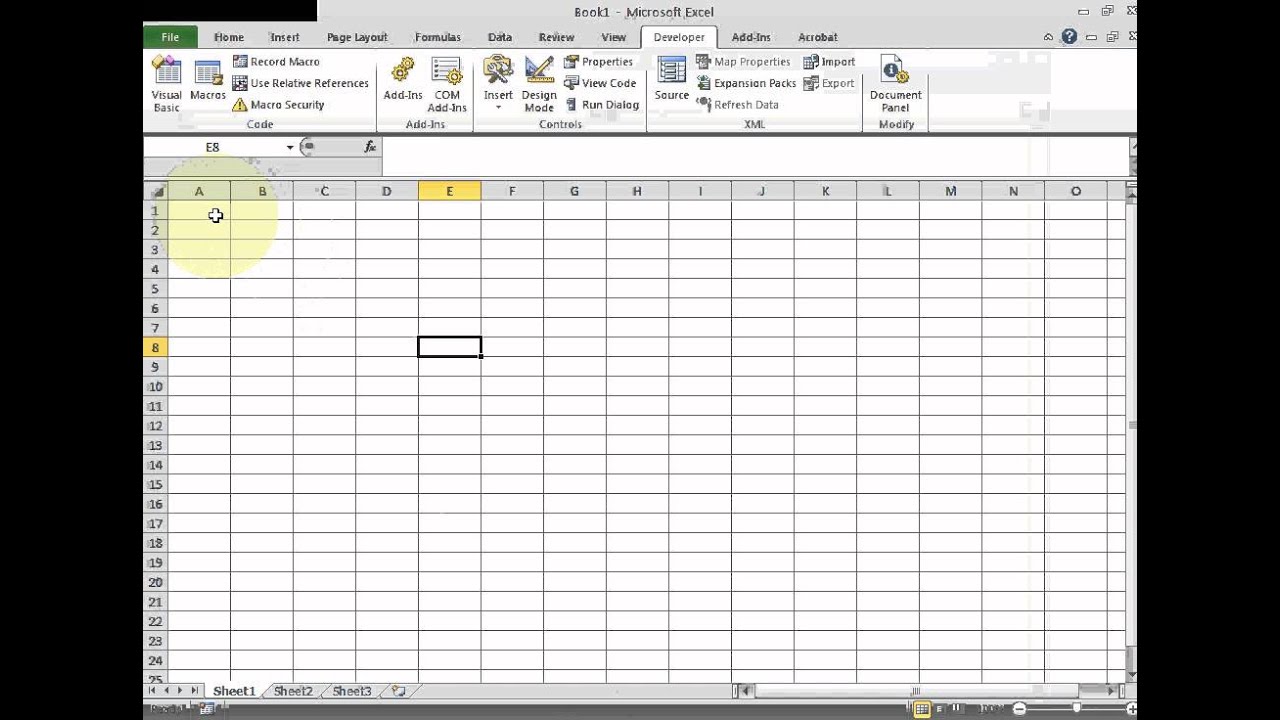Switch to the Acrobat tab
1280x720 pixels.
(818, 37)
